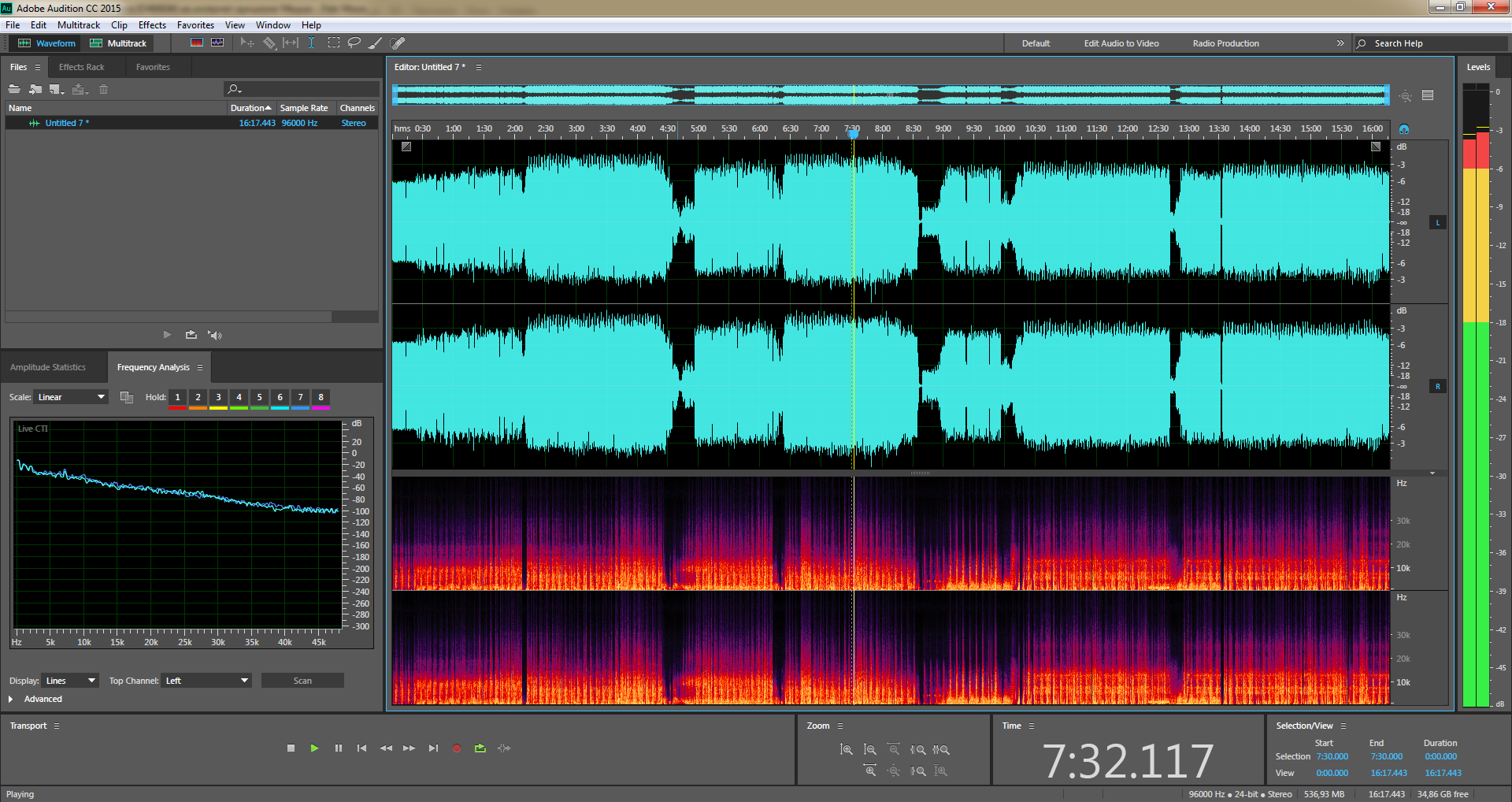
Task: Click the Import File icon
Action: click(x=35, y=89)
